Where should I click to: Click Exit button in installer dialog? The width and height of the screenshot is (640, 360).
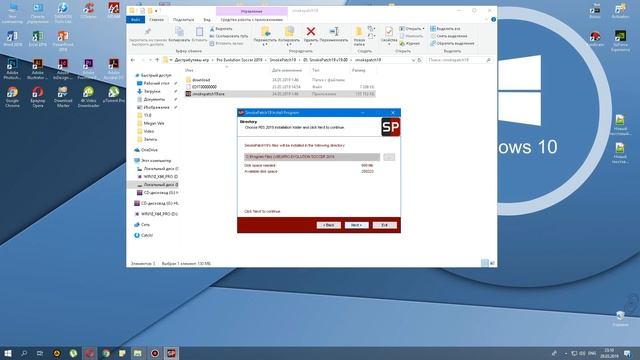coord(384,225)
